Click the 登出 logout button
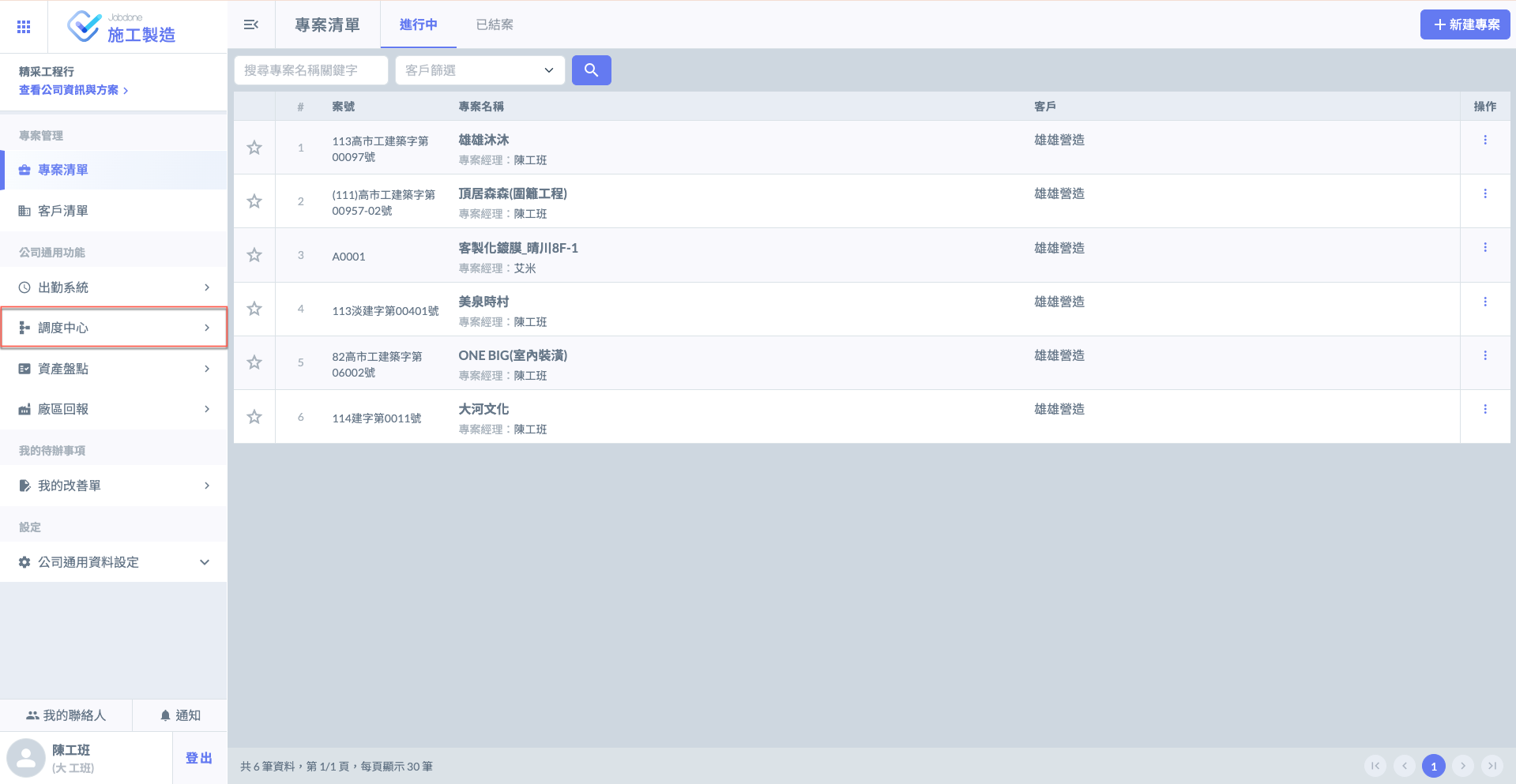Viewport: 1516px width, 784px height. coord(199,758)
